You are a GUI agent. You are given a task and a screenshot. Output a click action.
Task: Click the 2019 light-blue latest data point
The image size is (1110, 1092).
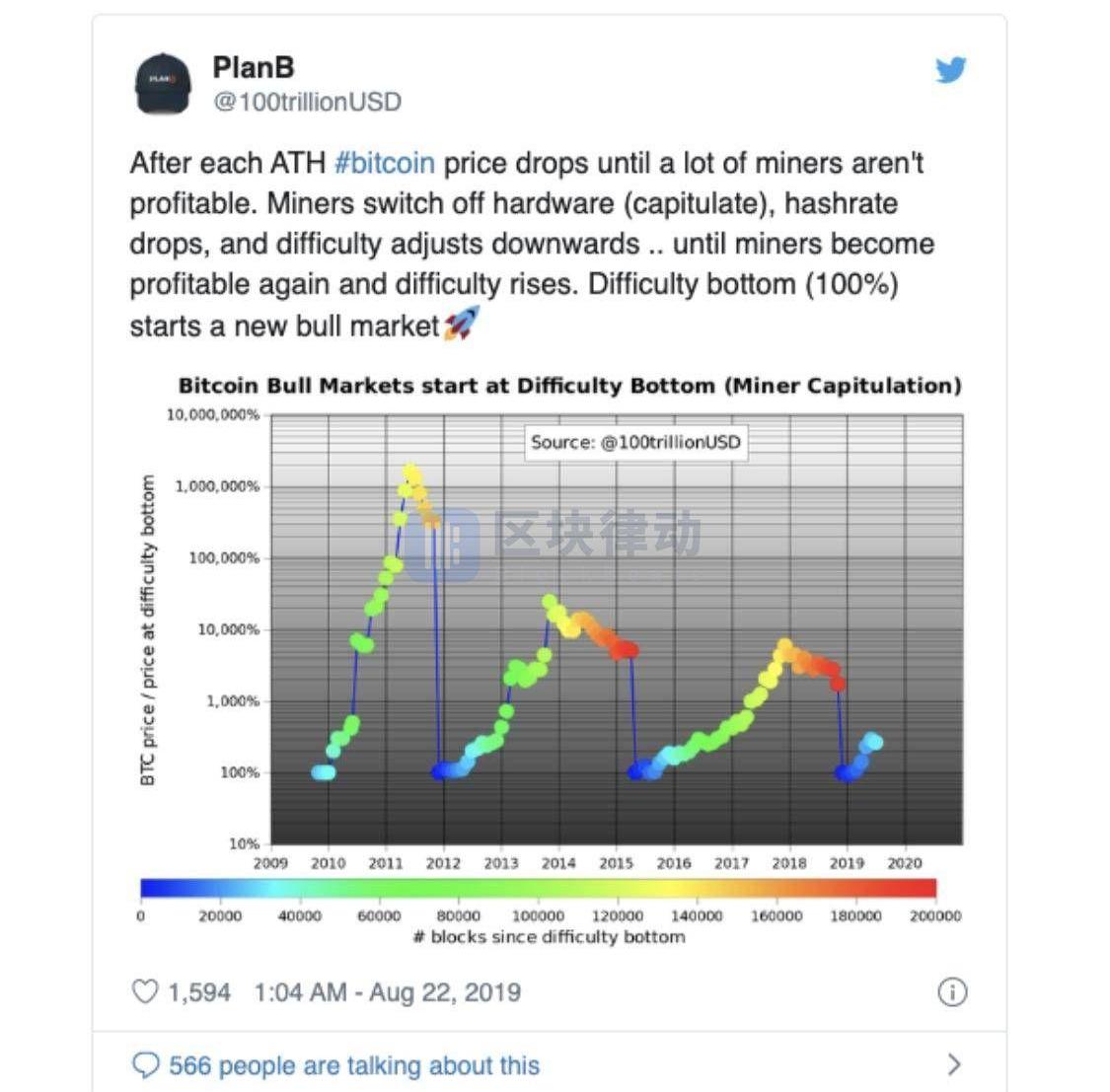pos(872,742)
